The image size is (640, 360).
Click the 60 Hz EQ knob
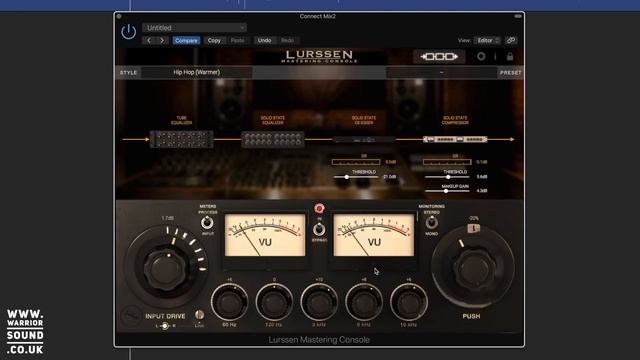229,302
